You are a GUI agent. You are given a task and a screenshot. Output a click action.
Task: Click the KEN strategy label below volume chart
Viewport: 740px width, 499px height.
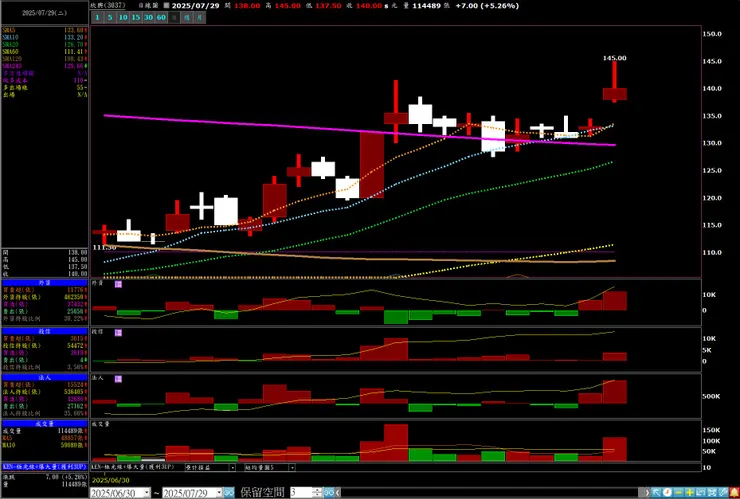(x=133, y=467)
